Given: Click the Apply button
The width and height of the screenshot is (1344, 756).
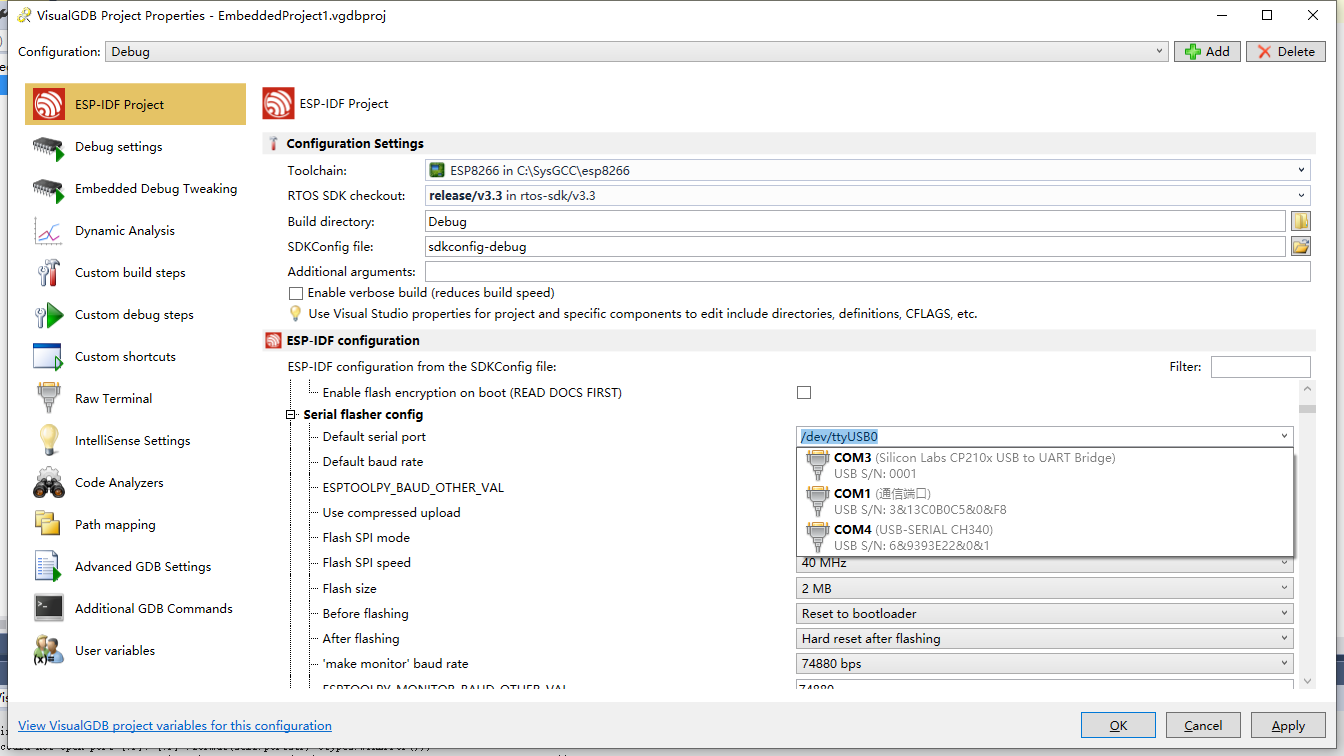Looking at the screenshot, I should click(1288, 726).
